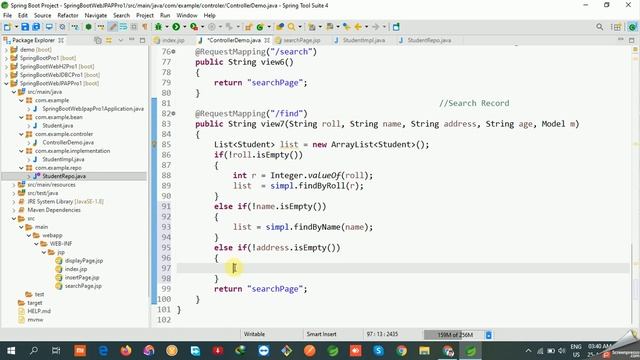The height and width of the screenshot is (360, 640).
Task: Click the Open Perspective icon
Action: coord(616,27)
